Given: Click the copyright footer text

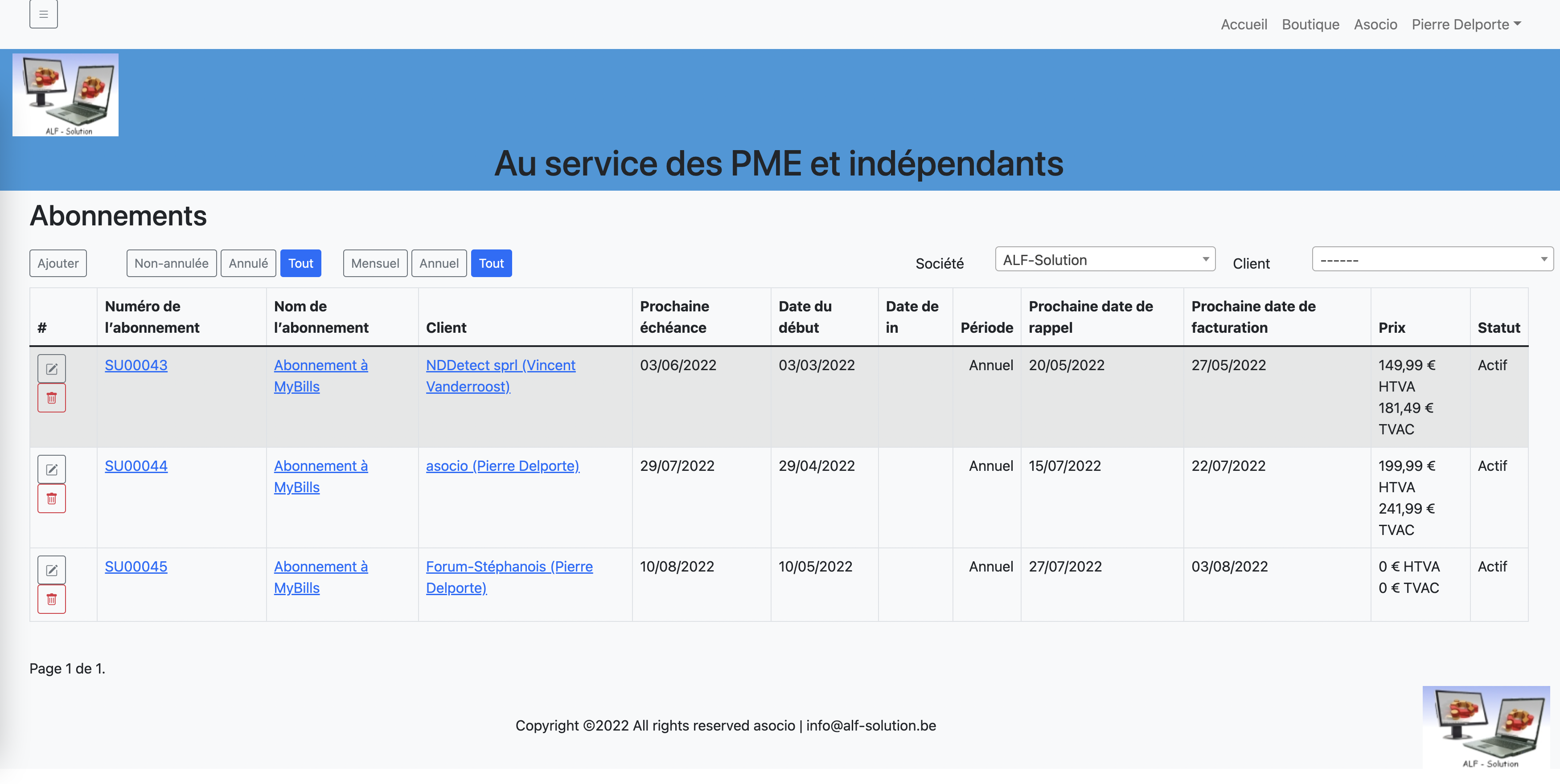Looking at the screenshot, I should tap(726, 725).
